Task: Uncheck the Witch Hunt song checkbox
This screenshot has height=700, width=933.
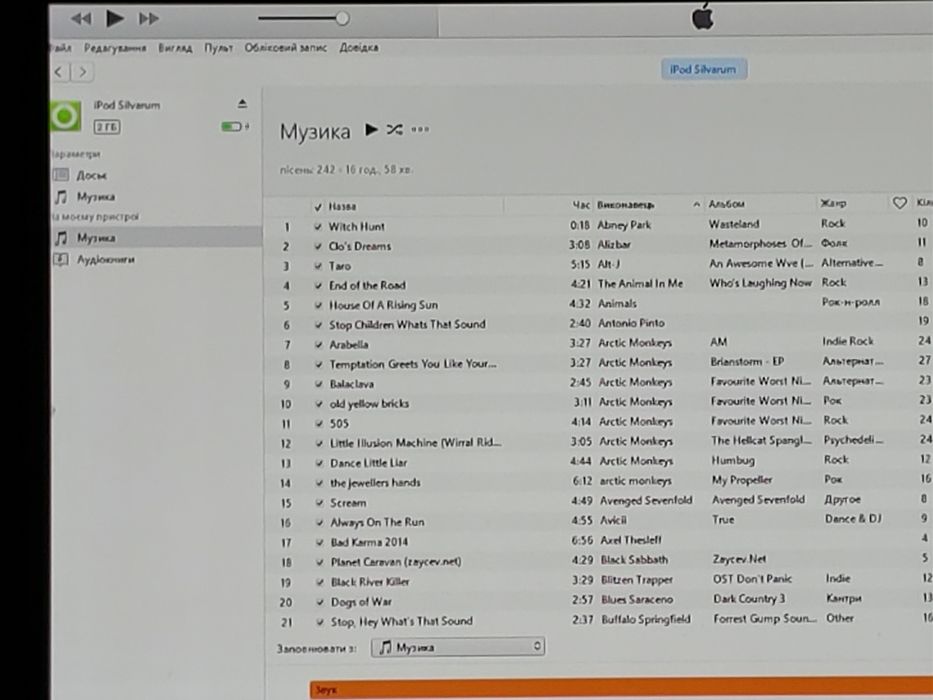Action: tap(318, 227)
